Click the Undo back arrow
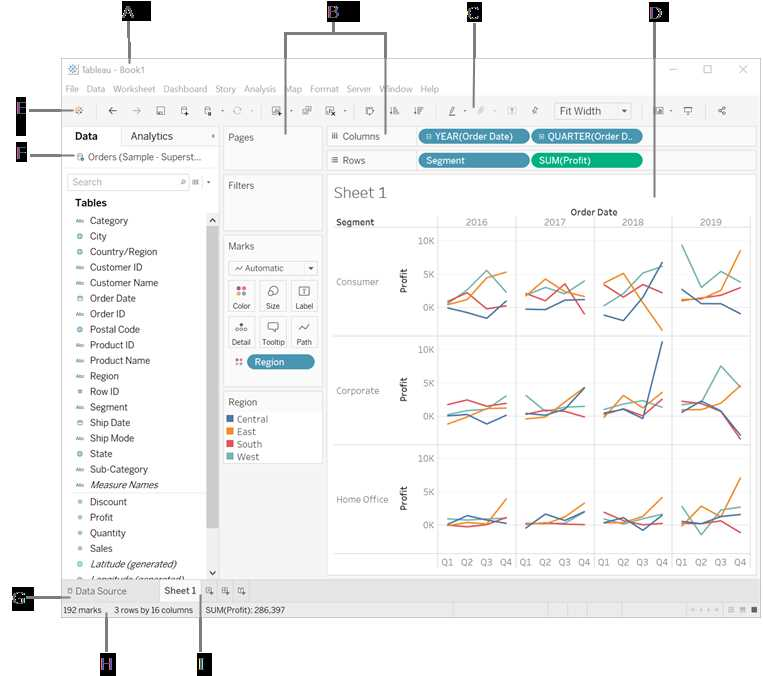The image size is (763, 676). [x=113, y=111]
